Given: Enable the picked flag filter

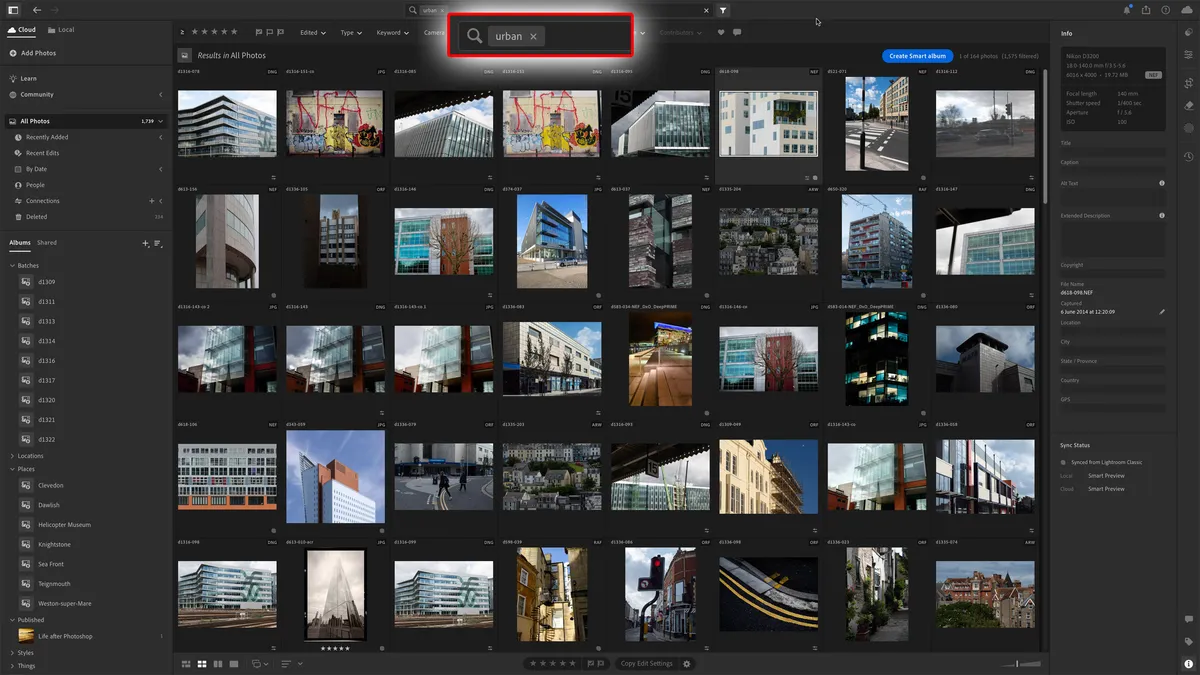Looking at the screenshot, I should (258, 32).
